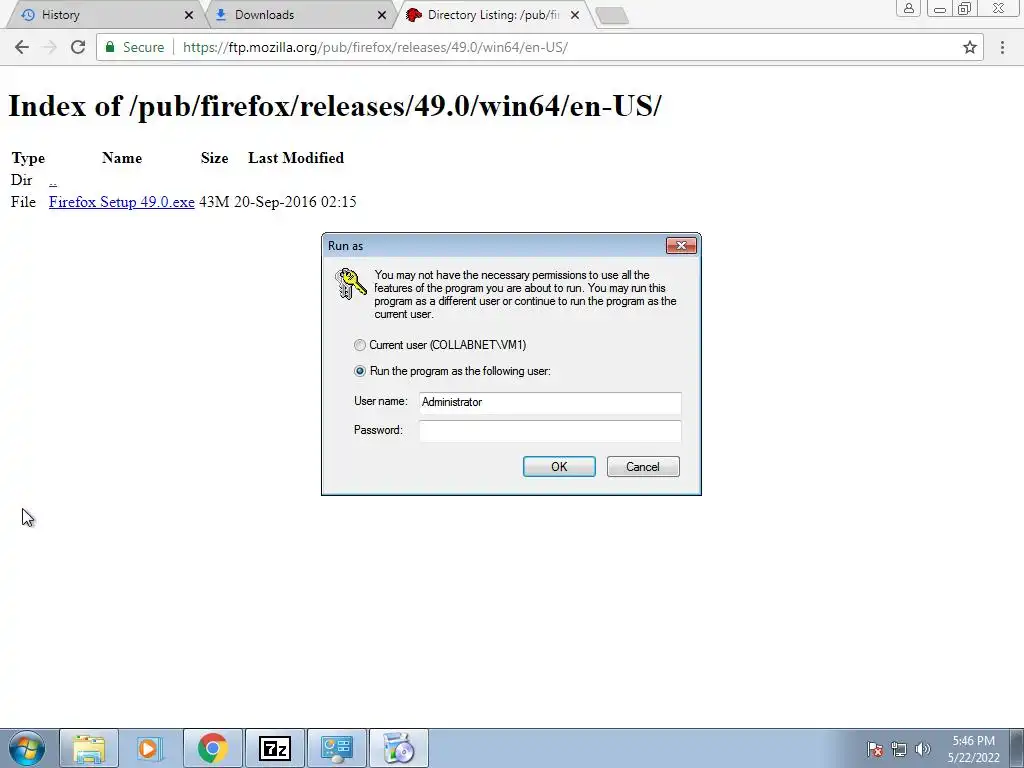
Task: Open the Control Panel taskbar icon
Action: point(336,748)
